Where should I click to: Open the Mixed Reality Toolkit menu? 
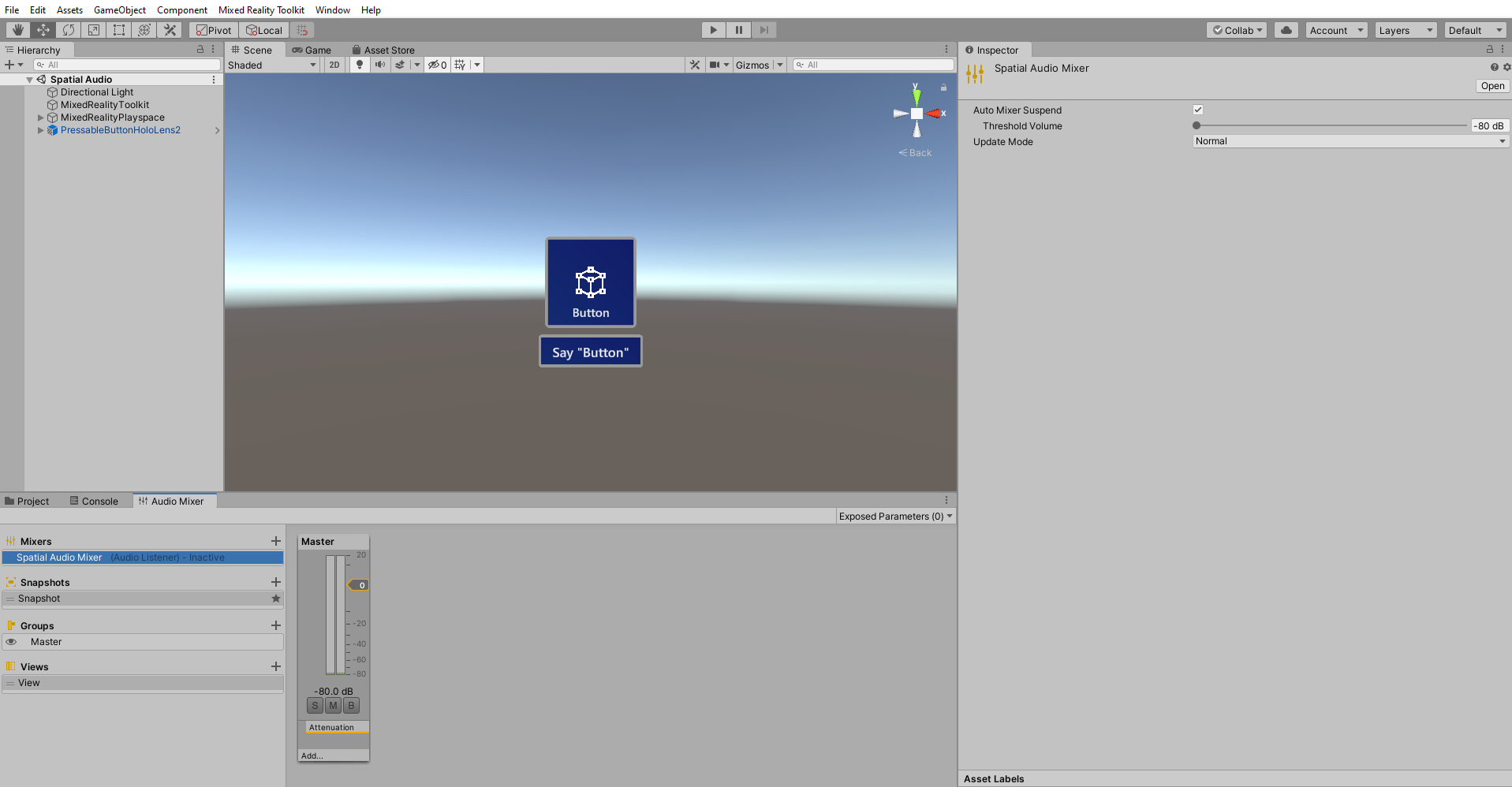coord(261,9)
